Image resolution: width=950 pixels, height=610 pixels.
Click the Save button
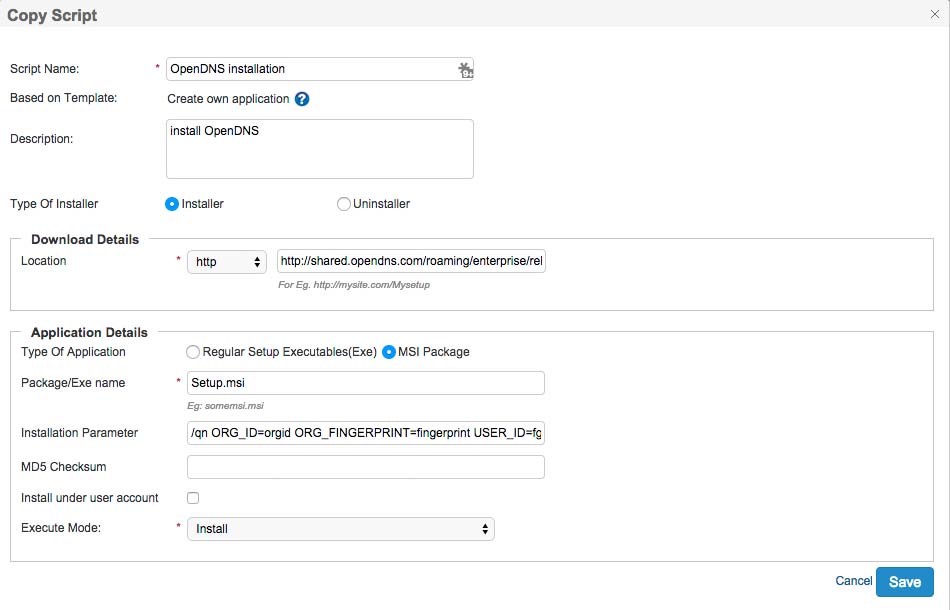905,582
